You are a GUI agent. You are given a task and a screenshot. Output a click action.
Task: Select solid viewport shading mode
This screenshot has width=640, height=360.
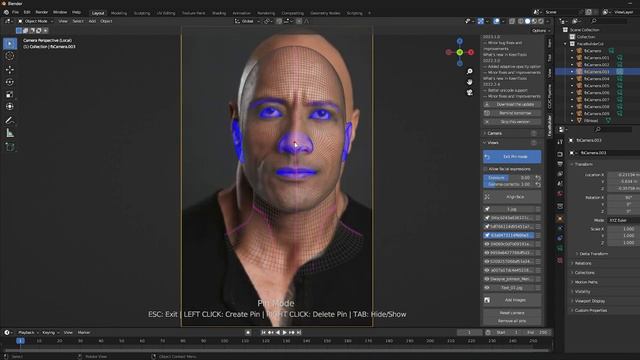coord(527,21)
